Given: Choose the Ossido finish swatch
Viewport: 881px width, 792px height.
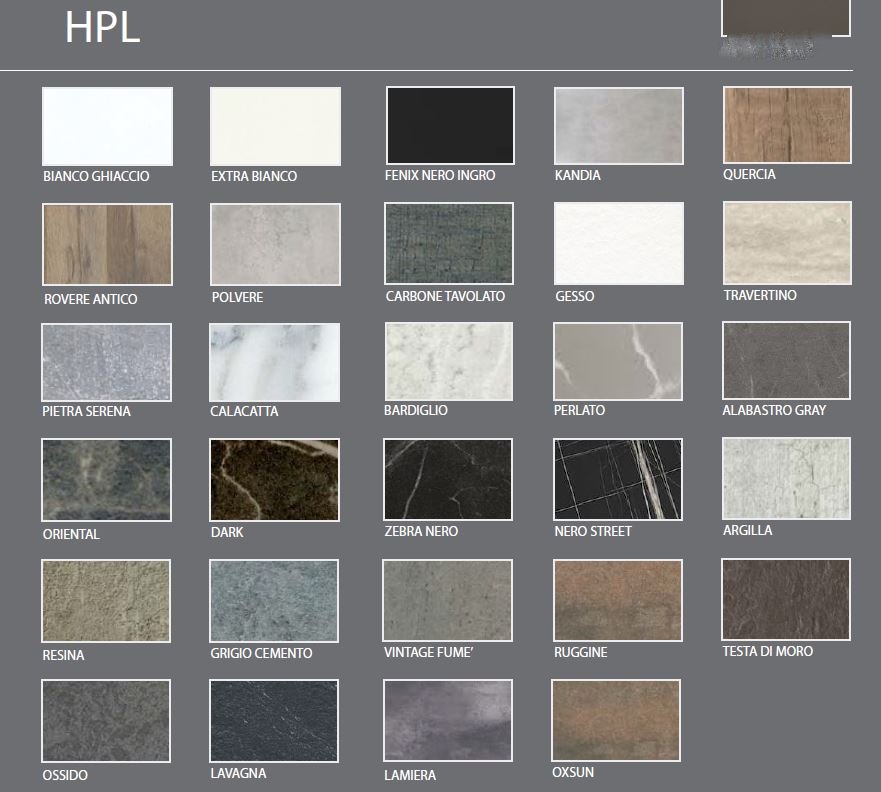Looking at the screenshot, I should tap(106, 721).
